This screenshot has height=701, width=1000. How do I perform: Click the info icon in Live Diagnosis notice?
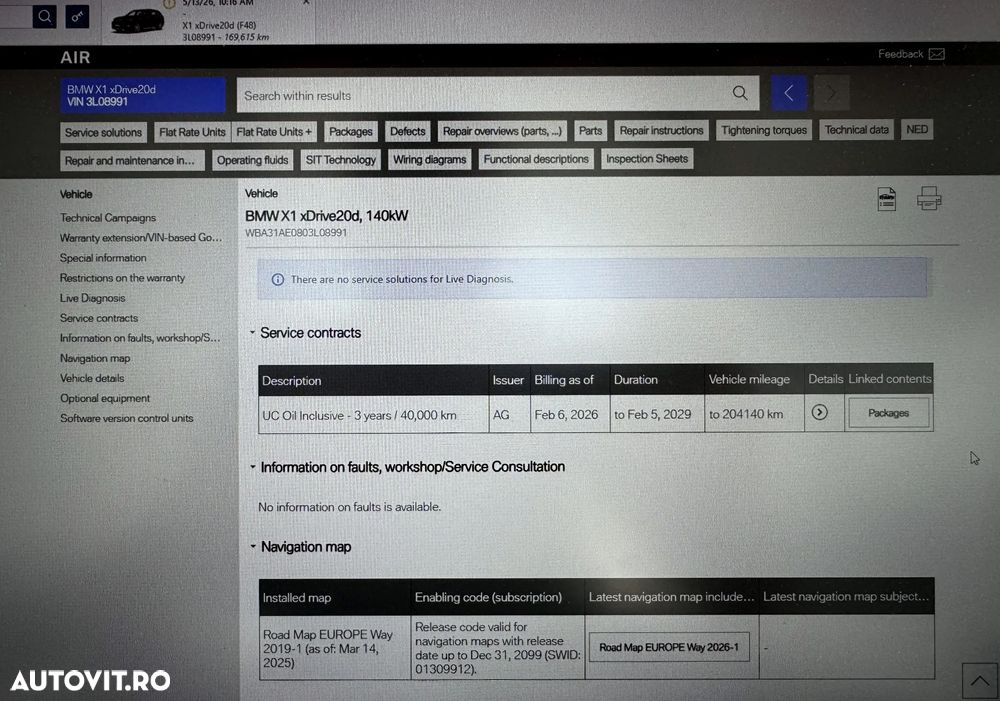[277, 279]
